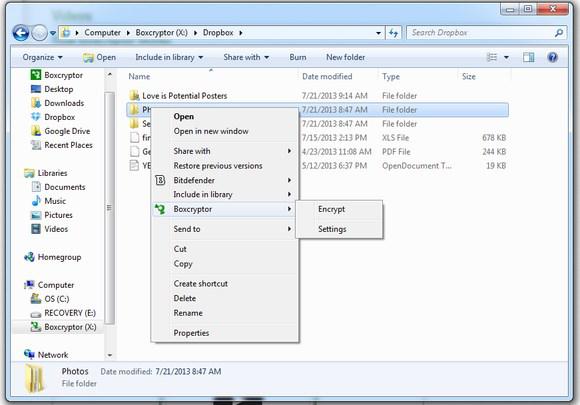Click the Bitdefender icon in context menu
Viewport: 580px width, 405px height.
160,180
